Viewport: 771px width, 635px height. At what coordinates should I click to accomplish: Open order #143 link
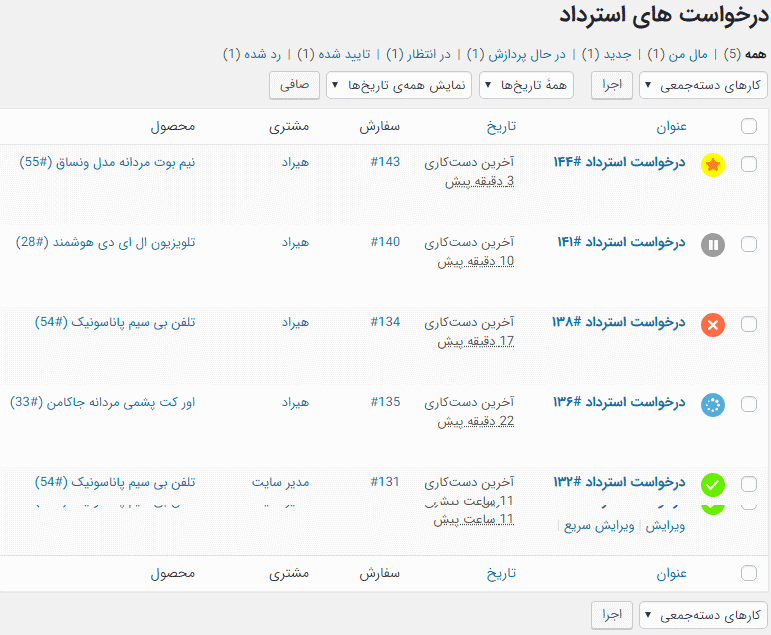click(x=386, y=162)
